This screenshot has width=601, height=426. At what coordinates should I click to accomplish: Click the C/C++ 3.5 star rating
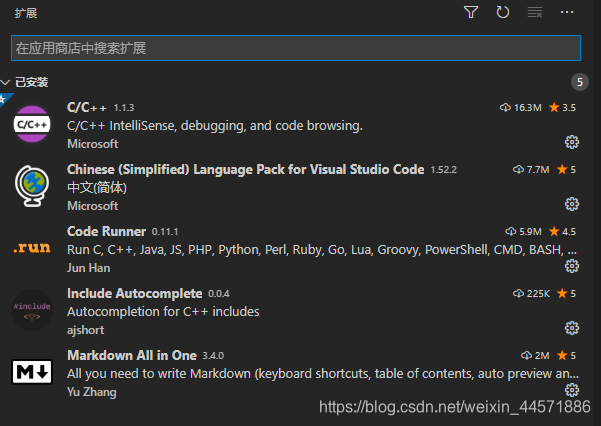562,108
